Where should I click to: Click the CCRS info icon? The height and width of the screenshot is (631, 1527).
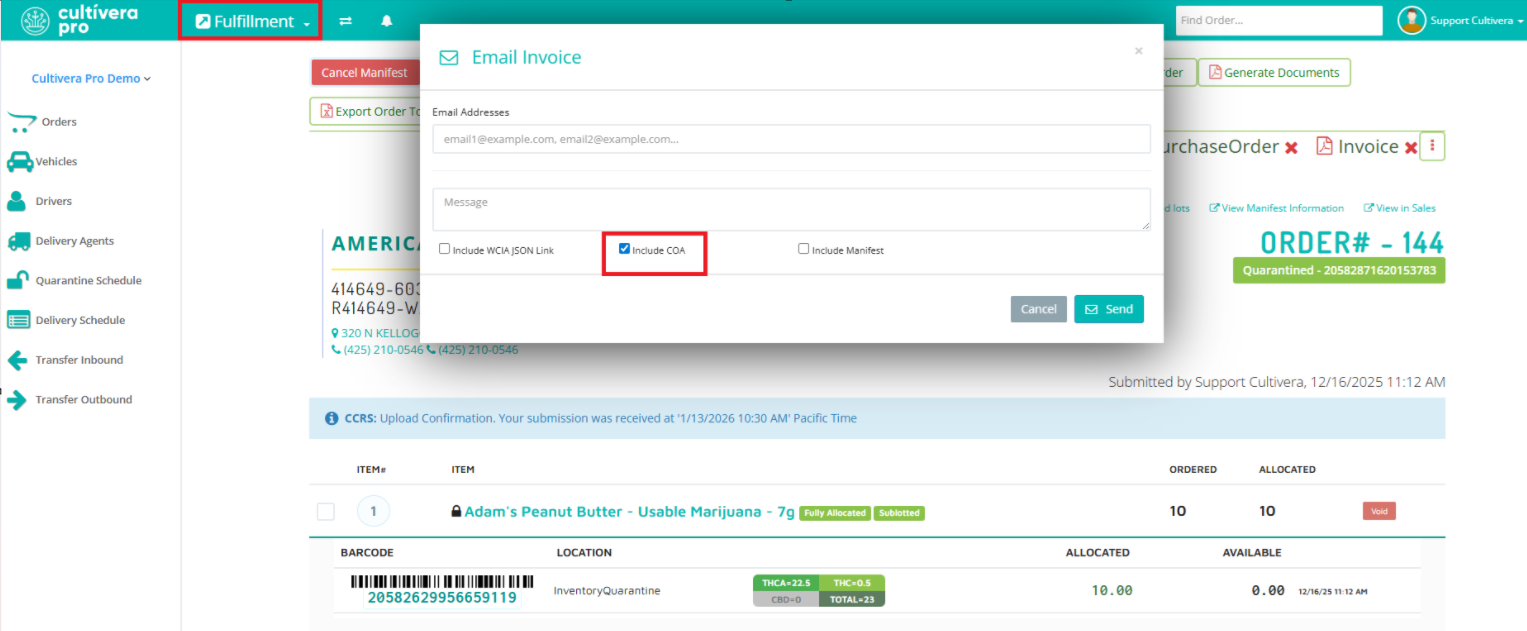(332, 418)
